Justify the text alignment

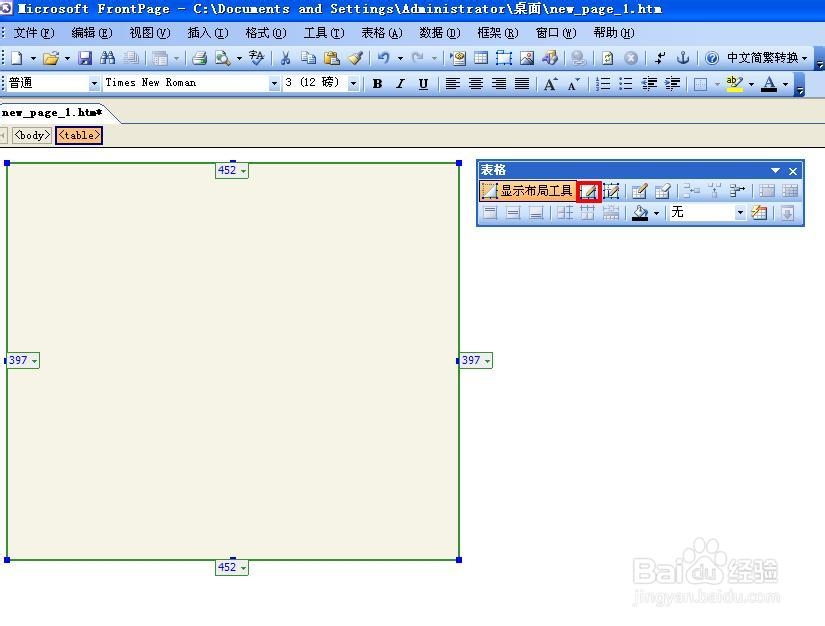(521, 84)
